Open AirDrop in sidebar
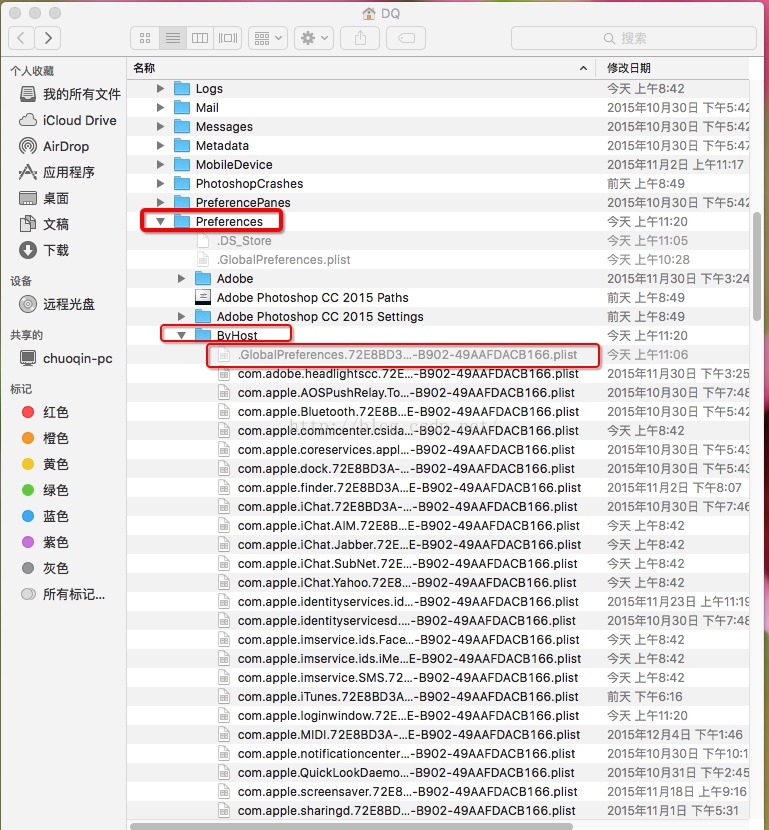The width and height of the screenshot is (769, 830). click(54, 146)
